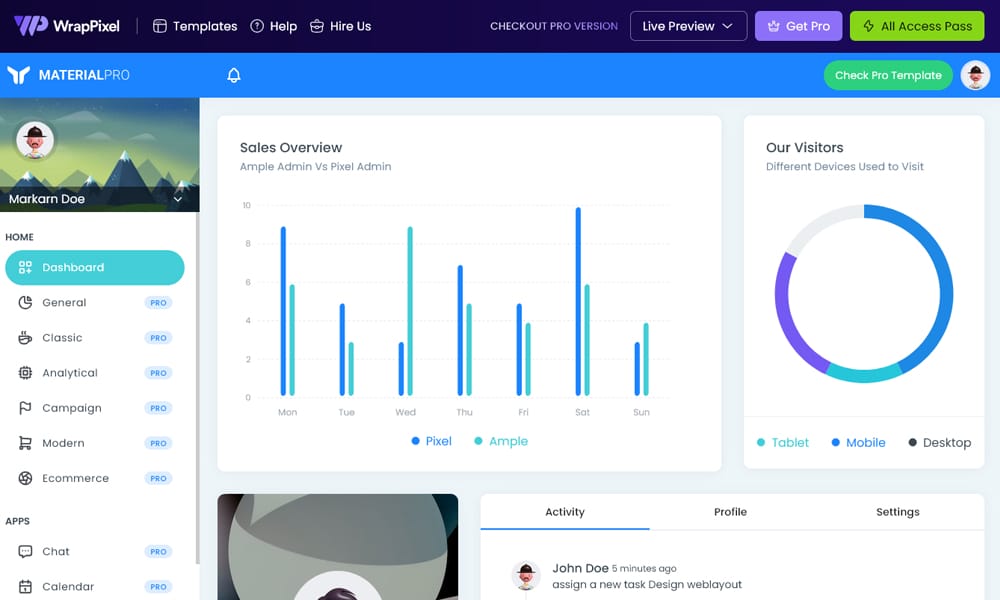Viewport: 1000px width, 600px height.
Task: Click the teal Tablet donut segment
Action: click(864, 374)
